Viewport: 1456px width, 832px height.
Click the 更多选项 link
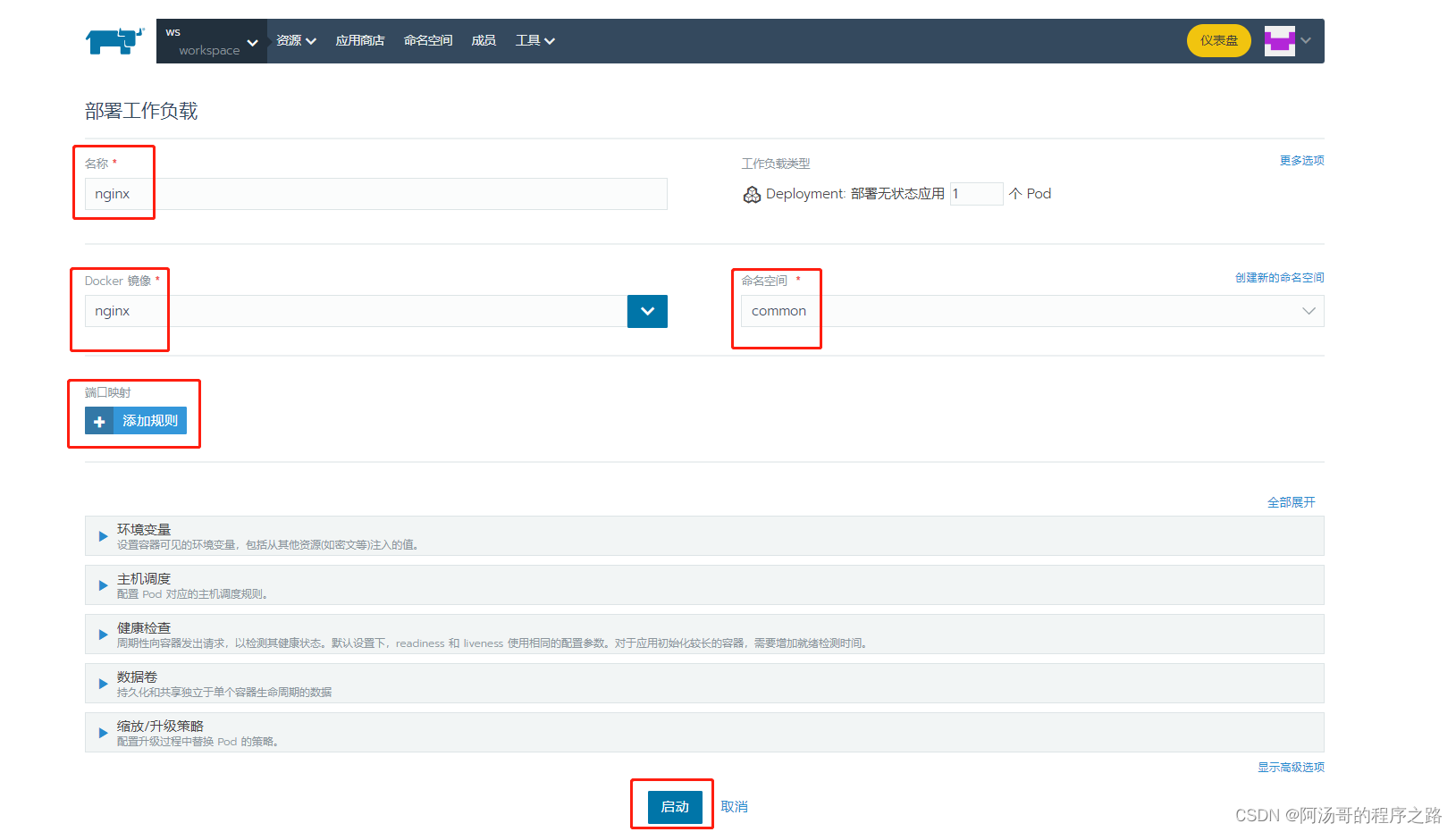[x=1301, y=161]
